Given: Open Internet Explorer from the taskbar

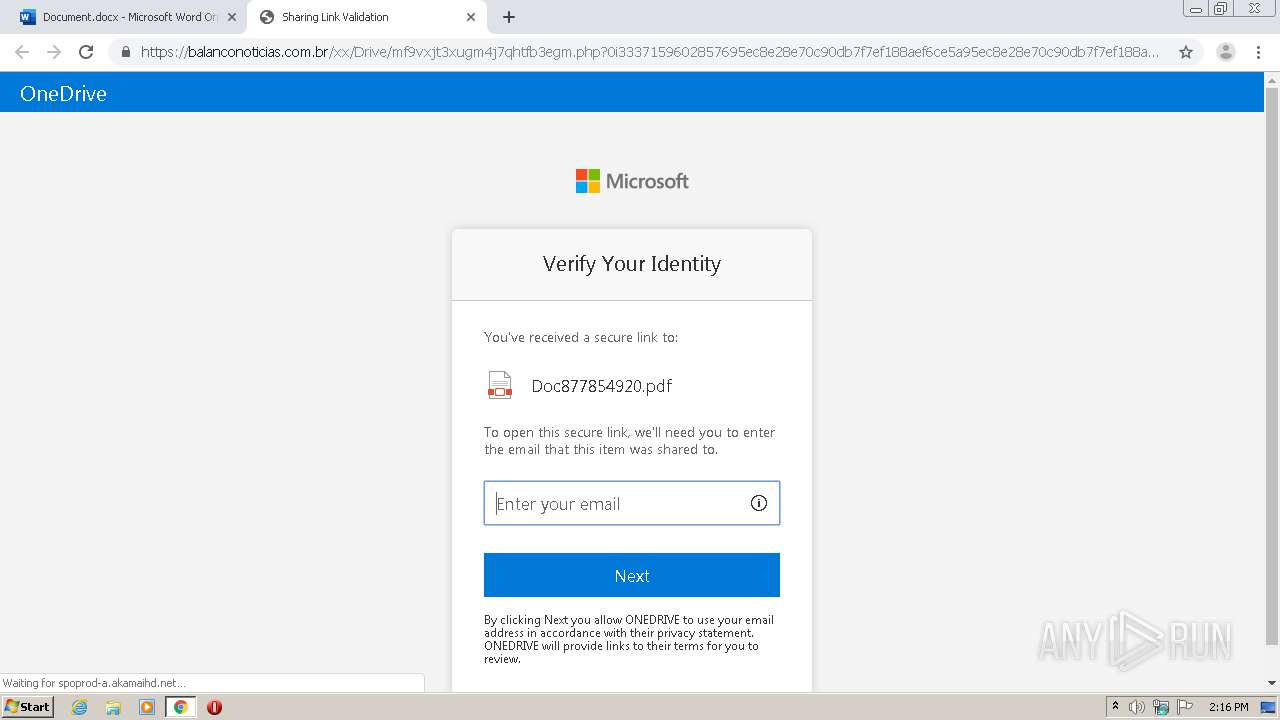Looking at the screenshot, I should point(80,707).
